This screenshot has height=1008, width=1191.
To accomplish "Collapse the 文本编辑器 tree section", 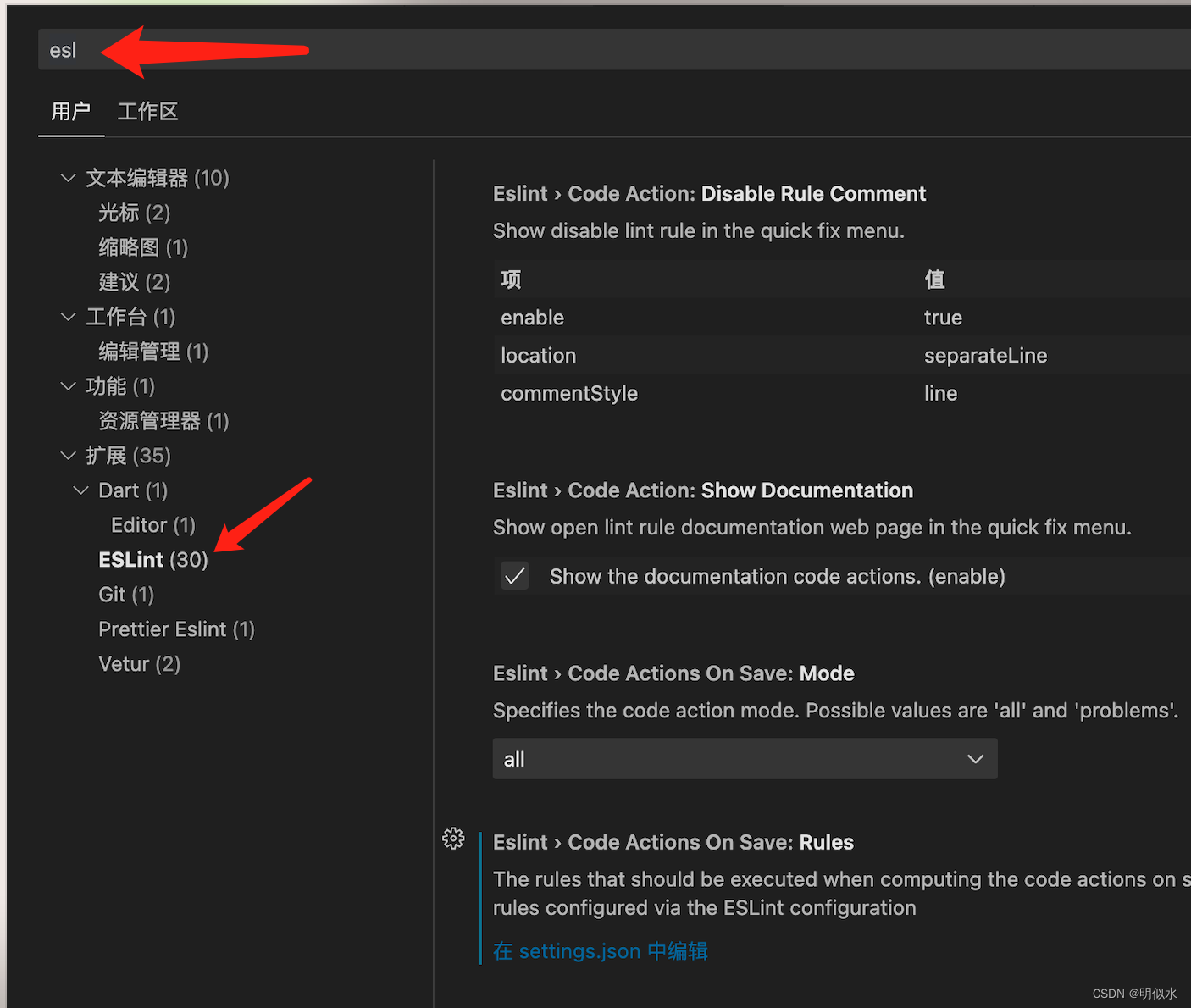I will 69,178.
